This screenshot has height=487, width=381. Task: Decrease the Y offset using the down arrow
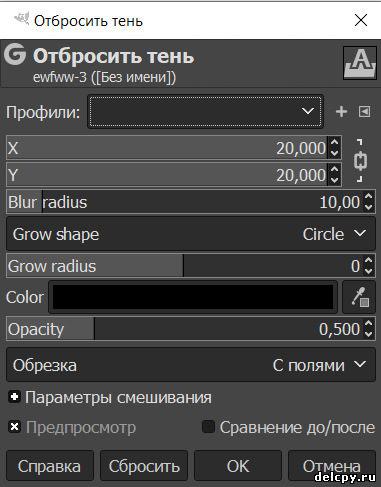(334, 180)
